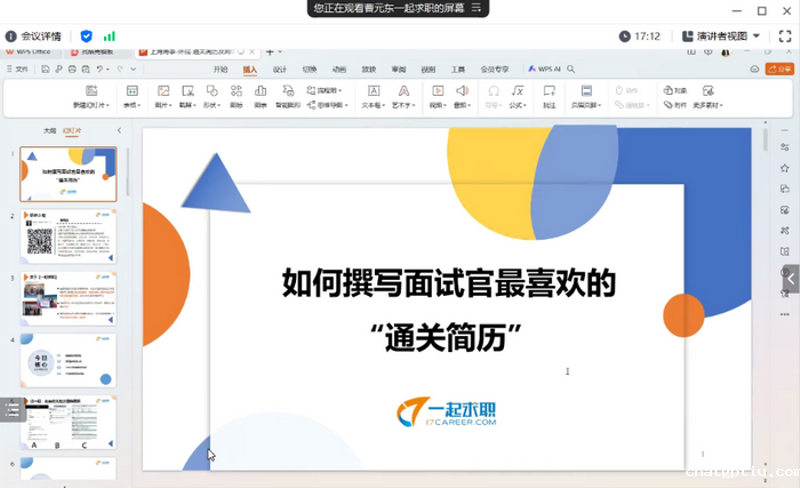The width and height of the screenshot is (800, 488).
Task: Switch to the Slide Show (放映) ribbon tab
Action: [x=368, y=69]
